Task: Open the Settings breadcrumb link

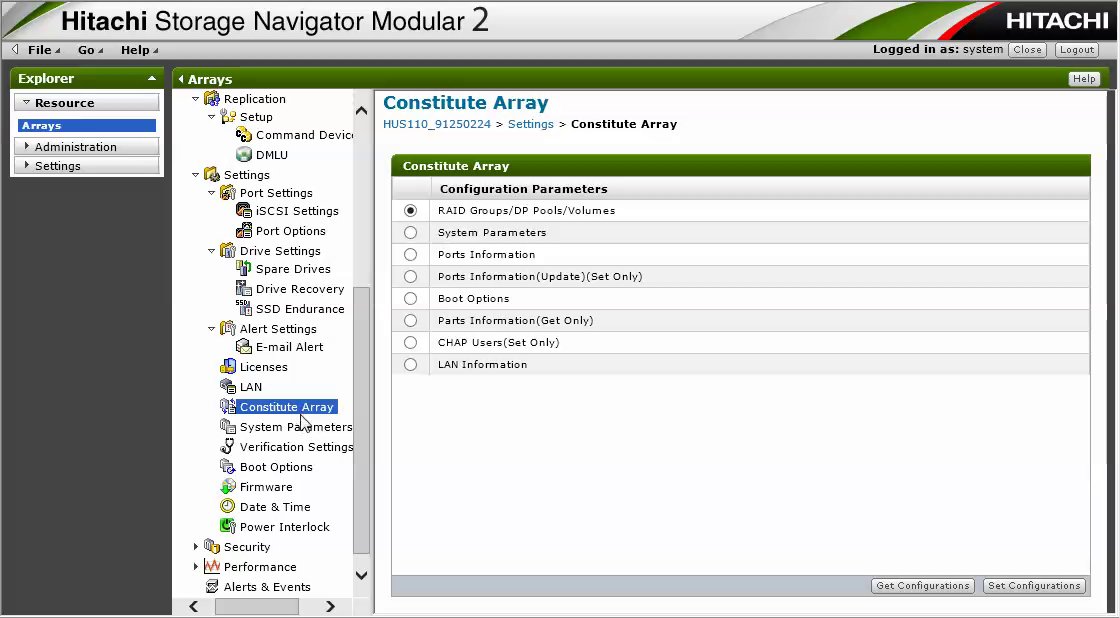Action: pos(531,124)
